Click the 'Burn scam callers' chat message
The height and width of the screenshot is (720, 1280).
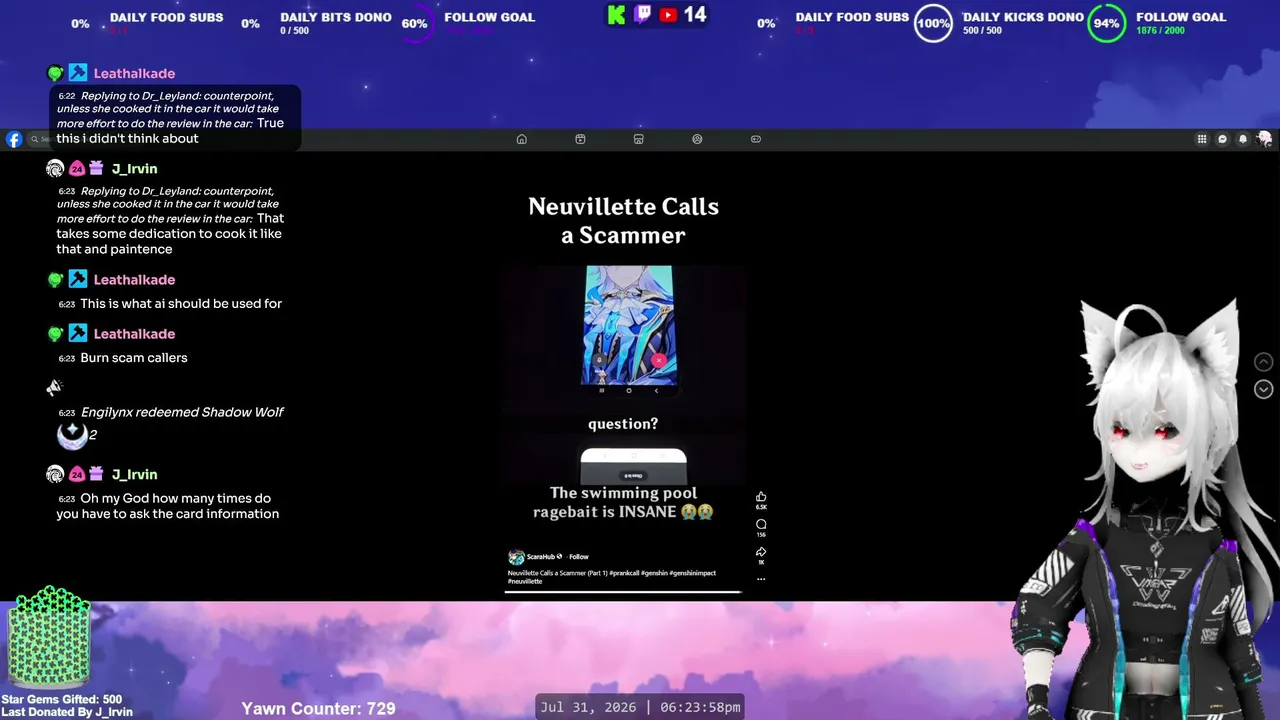[134, 357]
